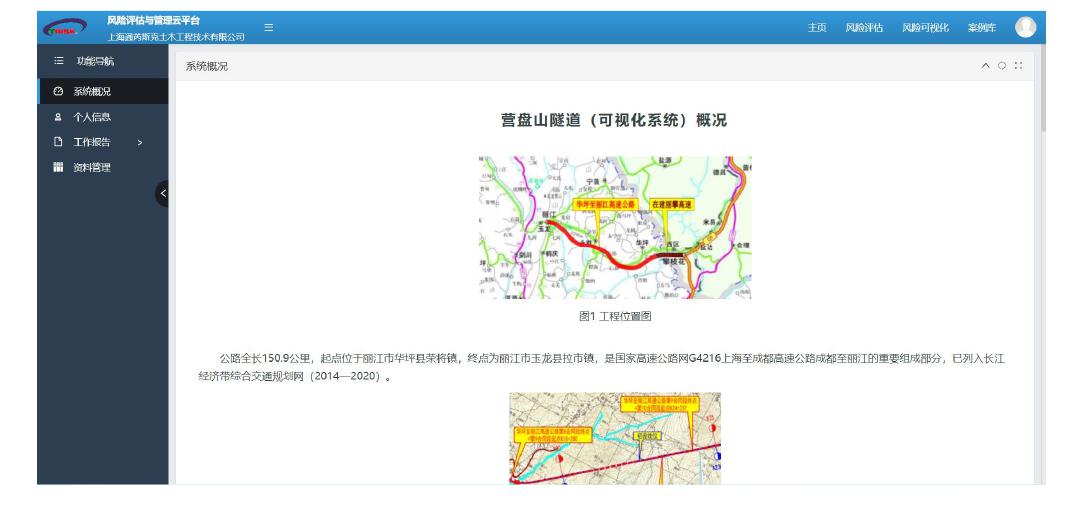Refresh the 系统概况 panel
The image size is (1069, 524).
(1002, 66)
